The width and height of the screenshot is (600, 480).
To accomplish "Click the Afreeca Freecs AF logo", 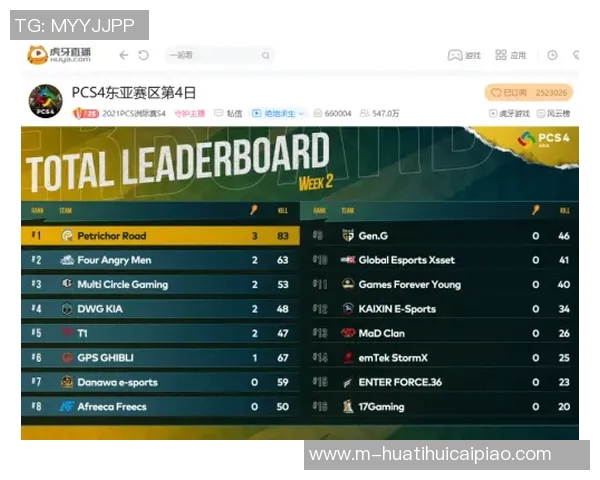I will [67, 406].
